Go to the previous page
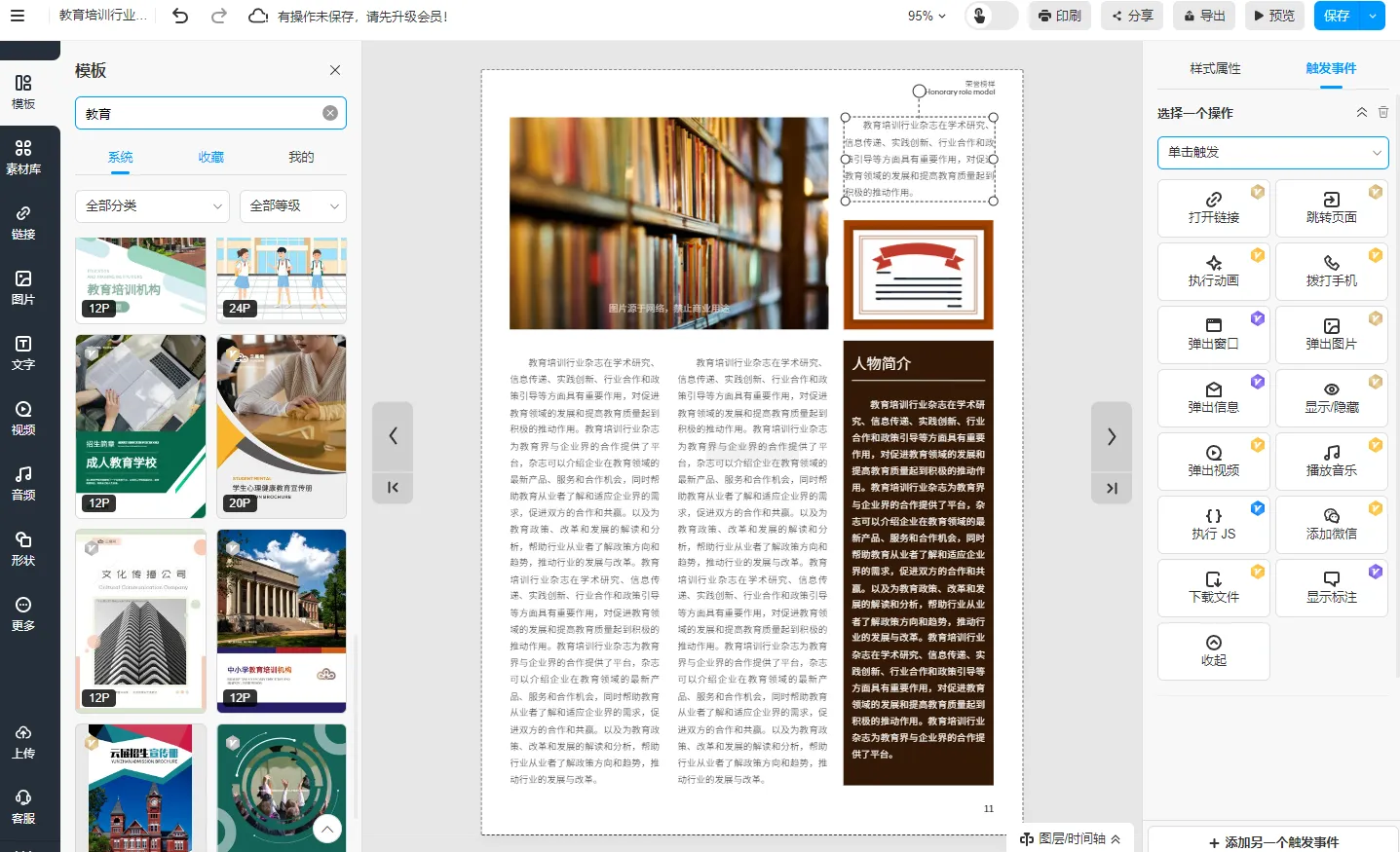The width and height of the screenshot is (1400, 852). [393, 435]
